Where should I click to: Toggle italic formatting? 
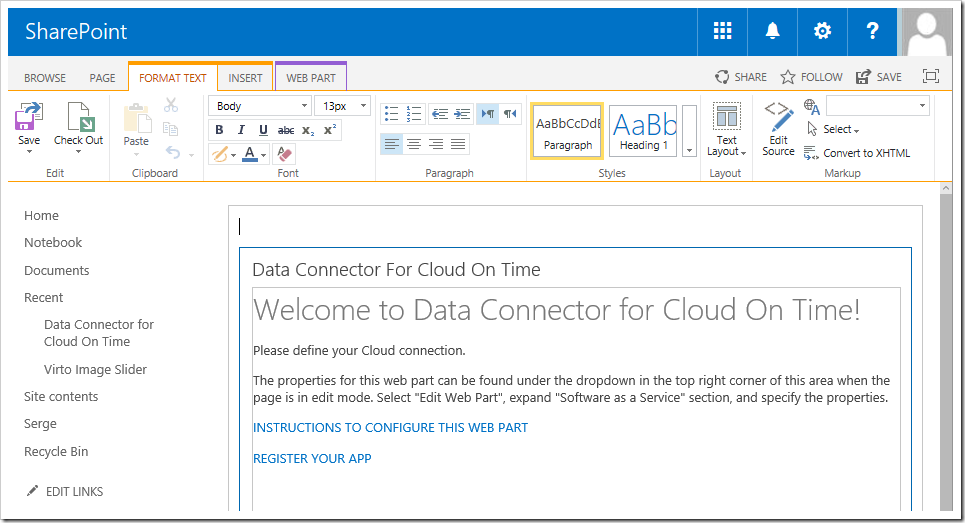[241, 130]
